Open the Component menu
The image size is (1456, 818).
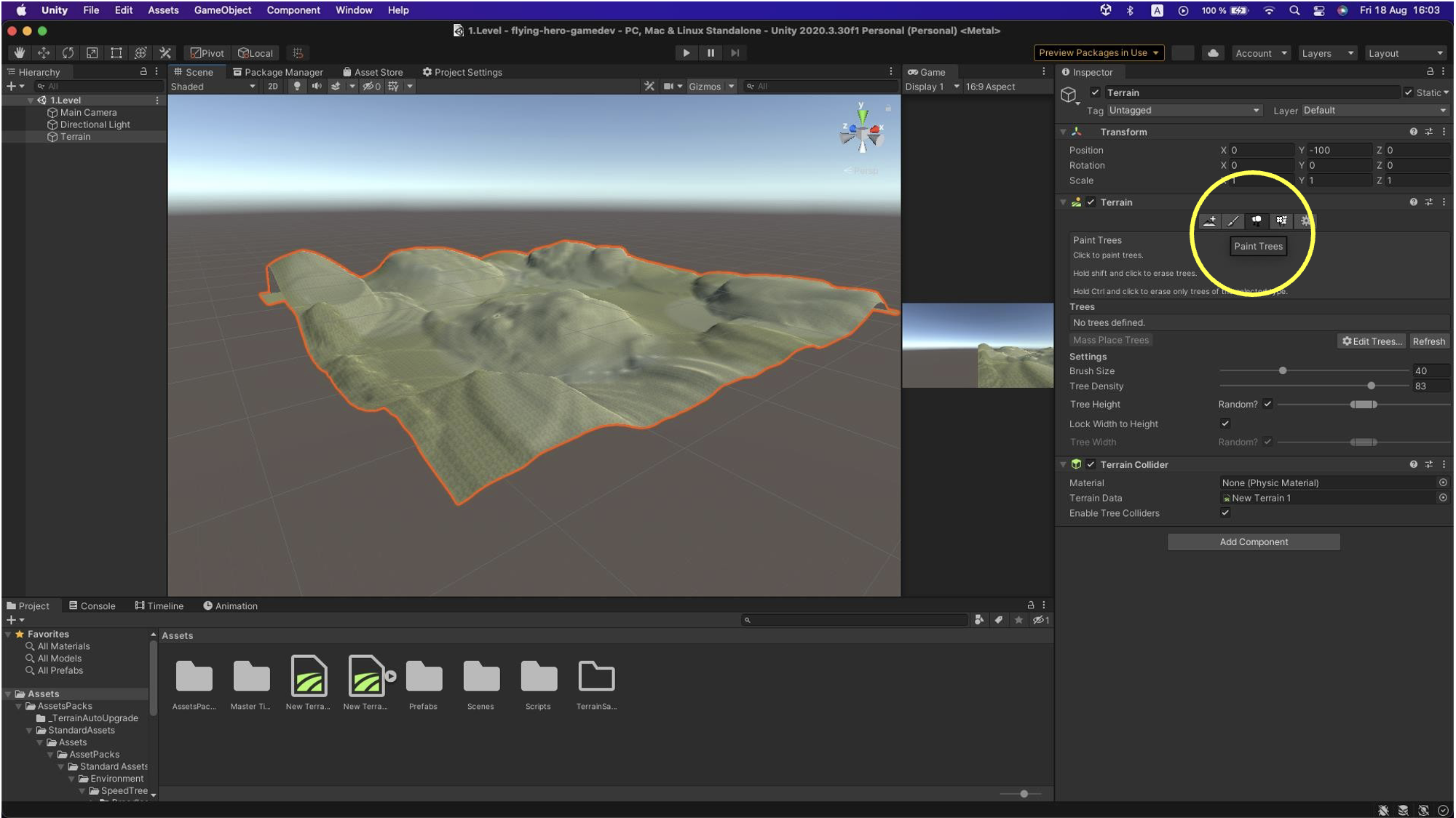293,10
